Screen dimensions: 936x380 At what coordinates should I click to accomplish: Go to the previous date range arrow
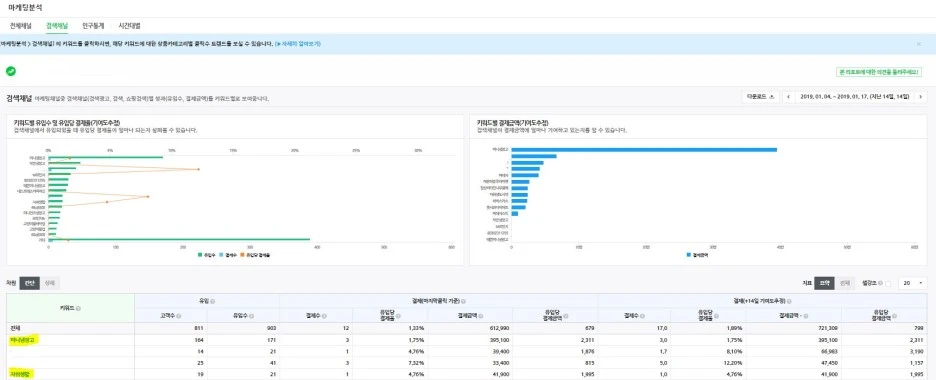click(x=789, y=96)
